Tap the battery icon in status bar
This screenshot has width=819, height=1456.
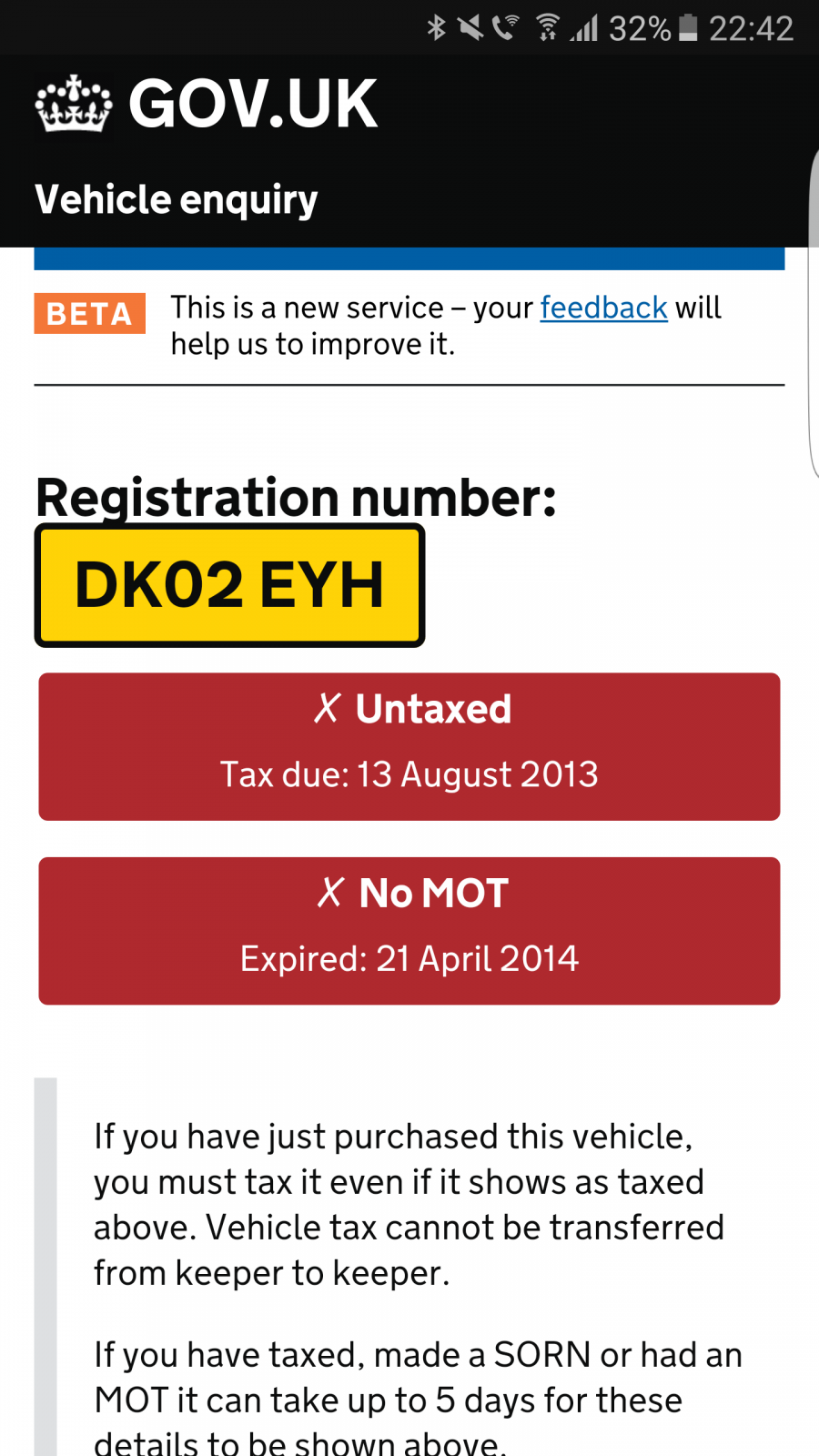click(x=689, y=28)
